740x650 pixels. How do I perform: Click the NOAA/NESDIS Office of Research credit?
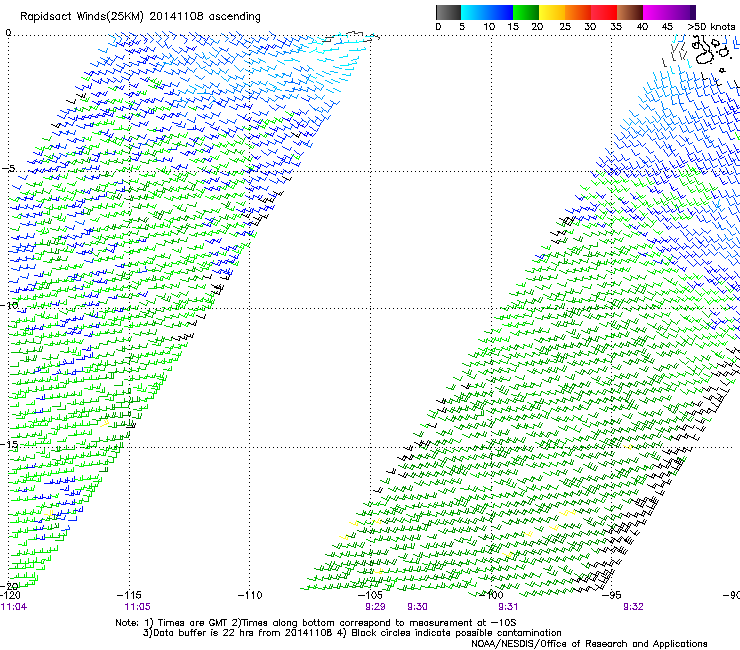[x=589, y=644]
